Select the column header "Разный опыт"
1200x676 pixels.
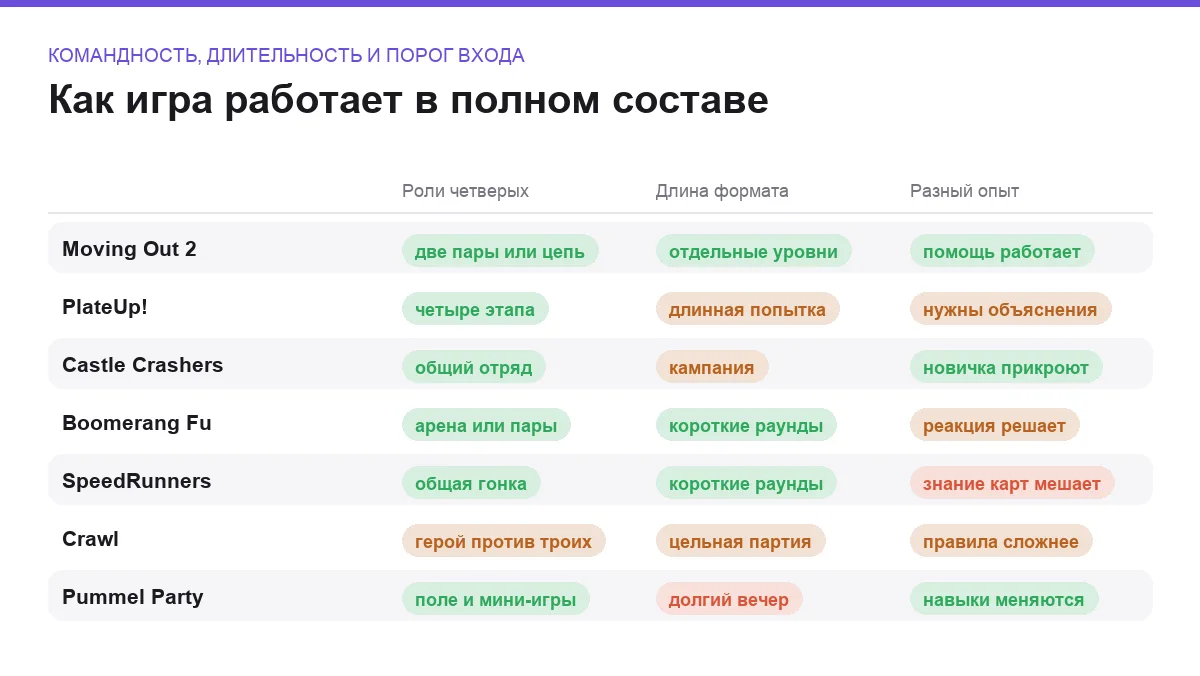coord(965,191)
